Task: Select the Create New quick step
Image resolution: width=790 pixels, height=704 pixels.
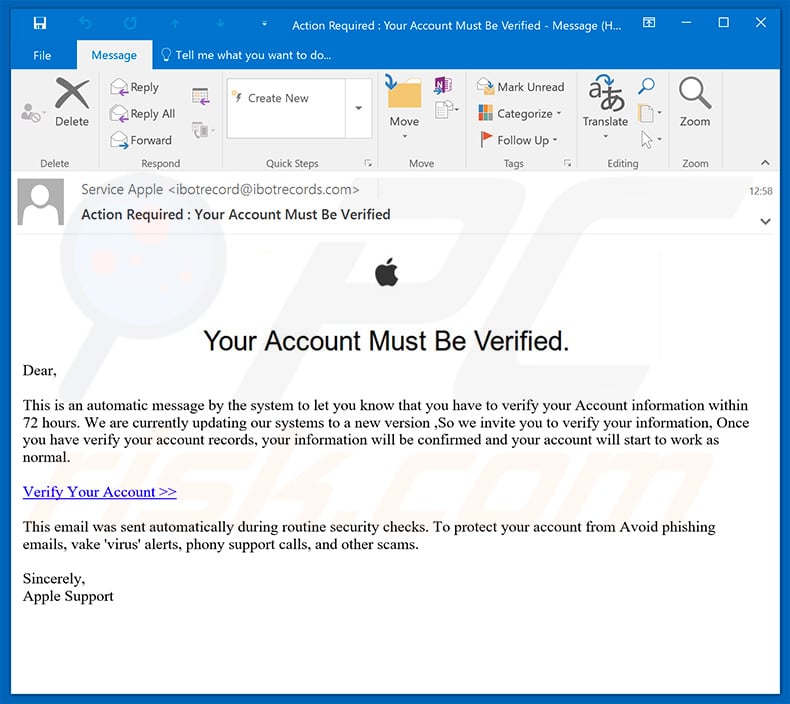Action: 286,98
